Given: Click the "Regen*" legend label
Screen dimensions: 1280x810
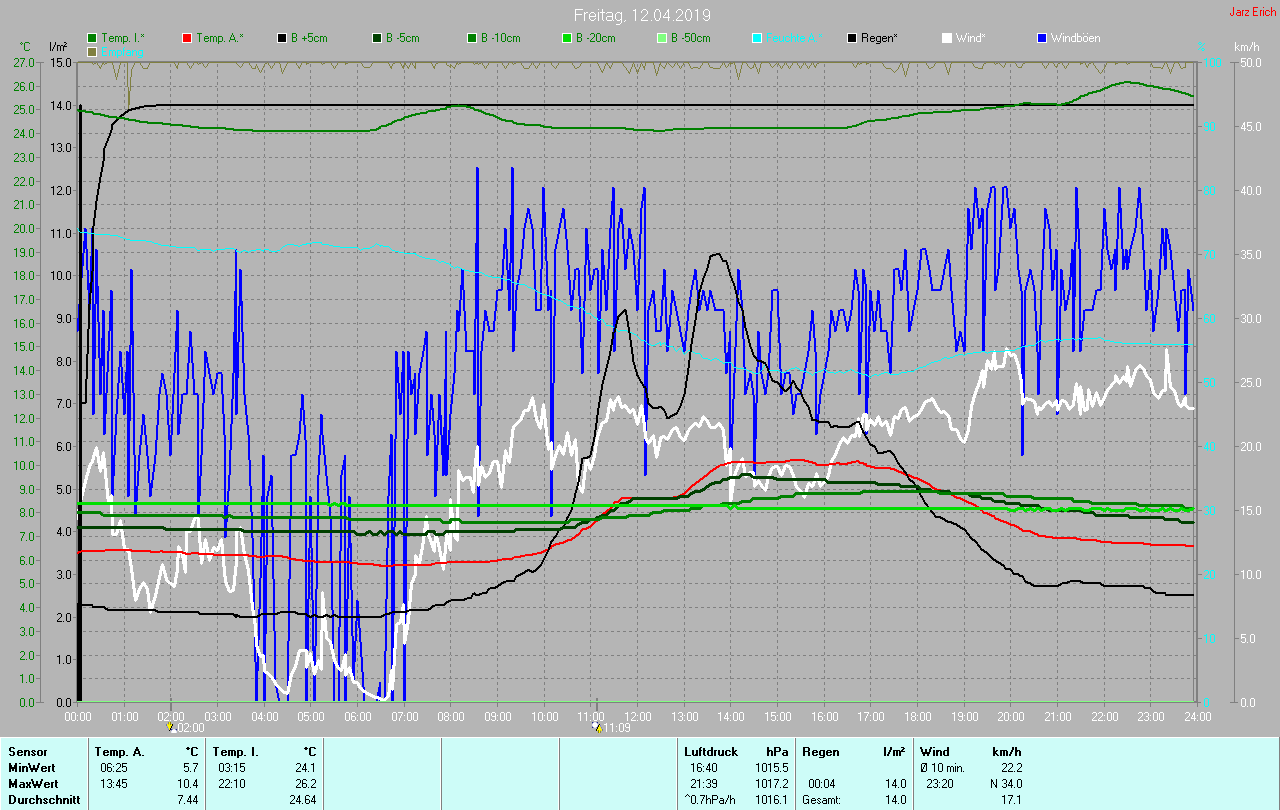Looking at the screenshot, I should click(879, 38).
